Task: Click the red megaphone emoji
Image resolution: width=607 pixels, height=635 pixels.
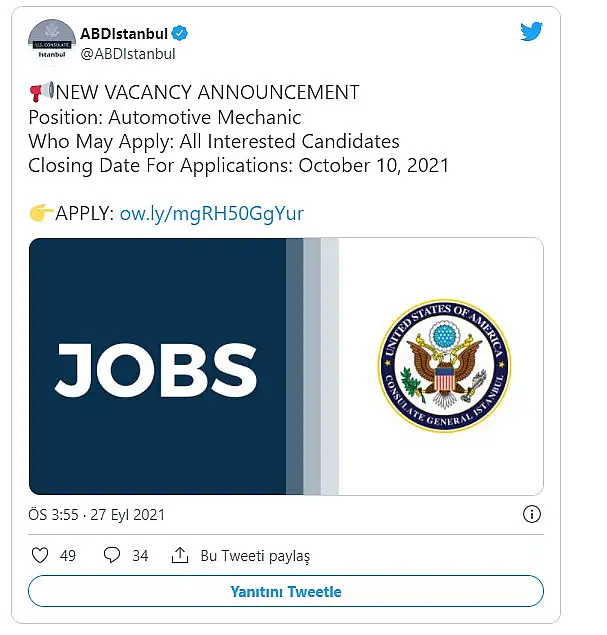Action: (x=41, y=92)
